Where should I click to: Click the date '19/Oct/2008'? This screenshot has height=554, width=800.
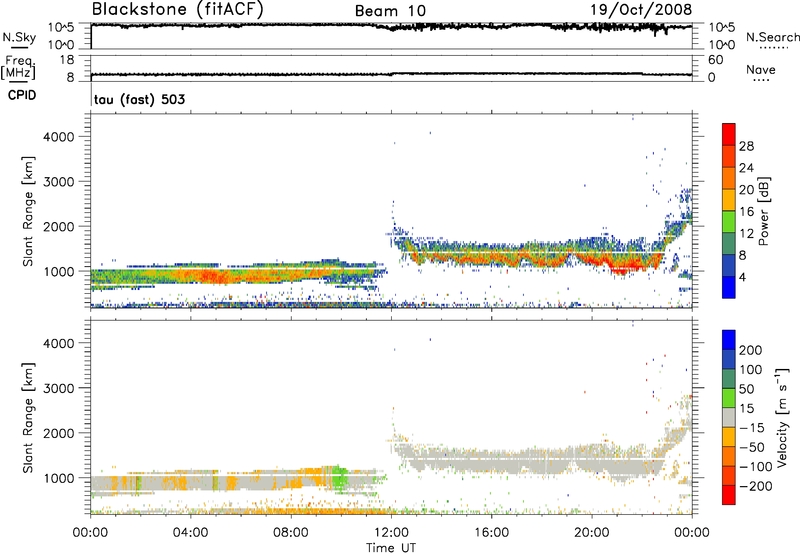(x=641, y=10)
